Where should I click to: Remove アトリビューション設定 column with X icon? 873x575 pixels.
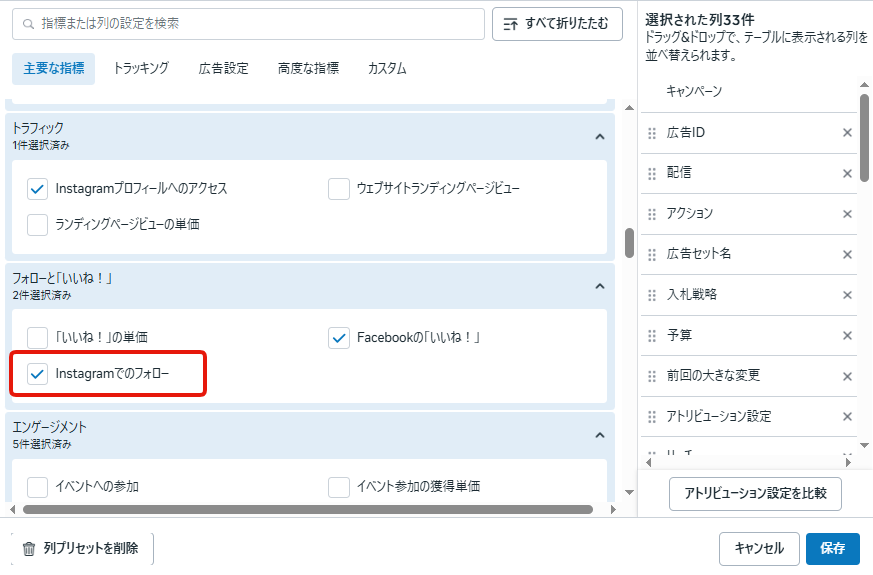point(847,416)
